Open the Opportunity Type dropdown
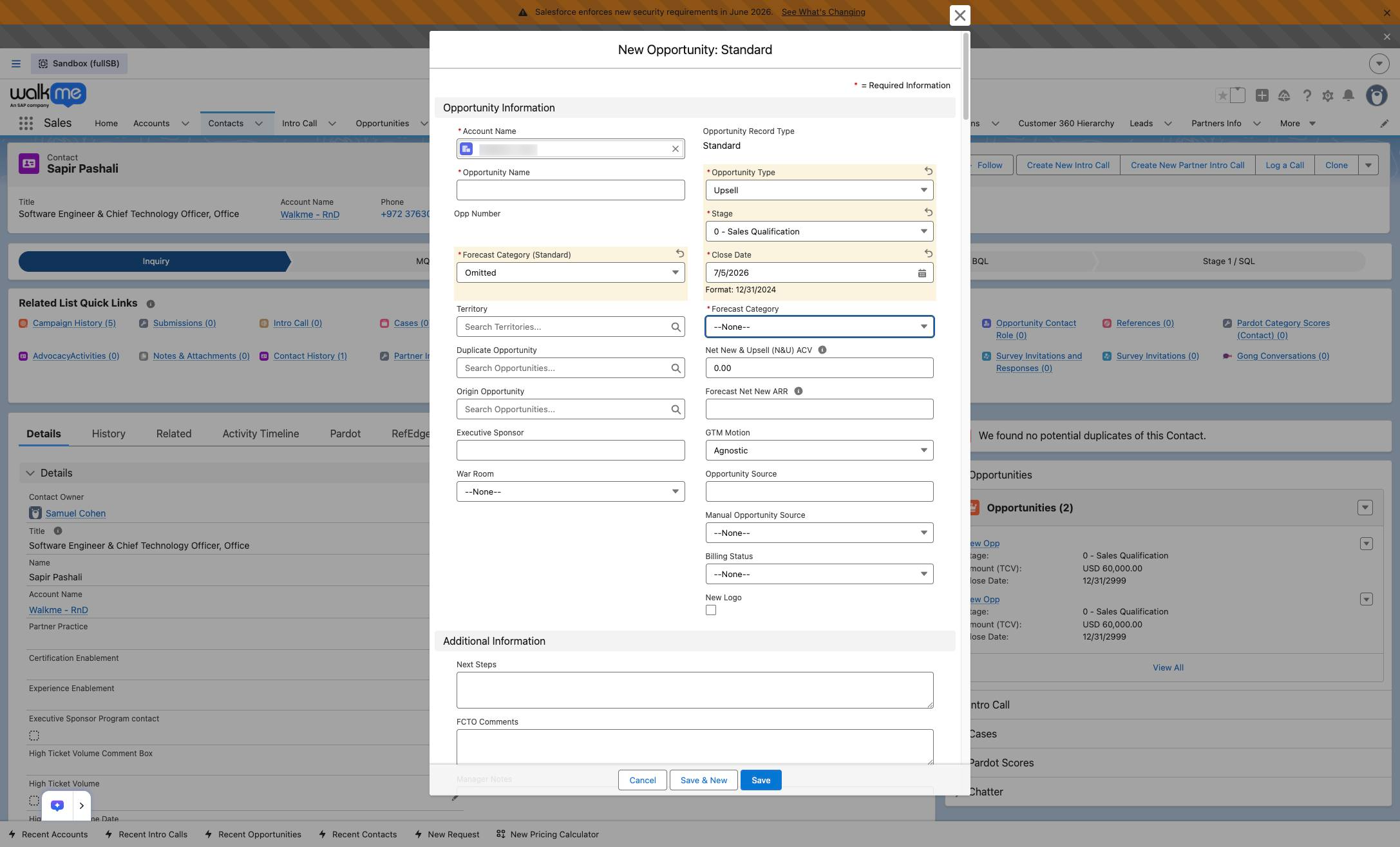Image resolution: width=1400 pixels, height=847 pixels. (819, 190)
